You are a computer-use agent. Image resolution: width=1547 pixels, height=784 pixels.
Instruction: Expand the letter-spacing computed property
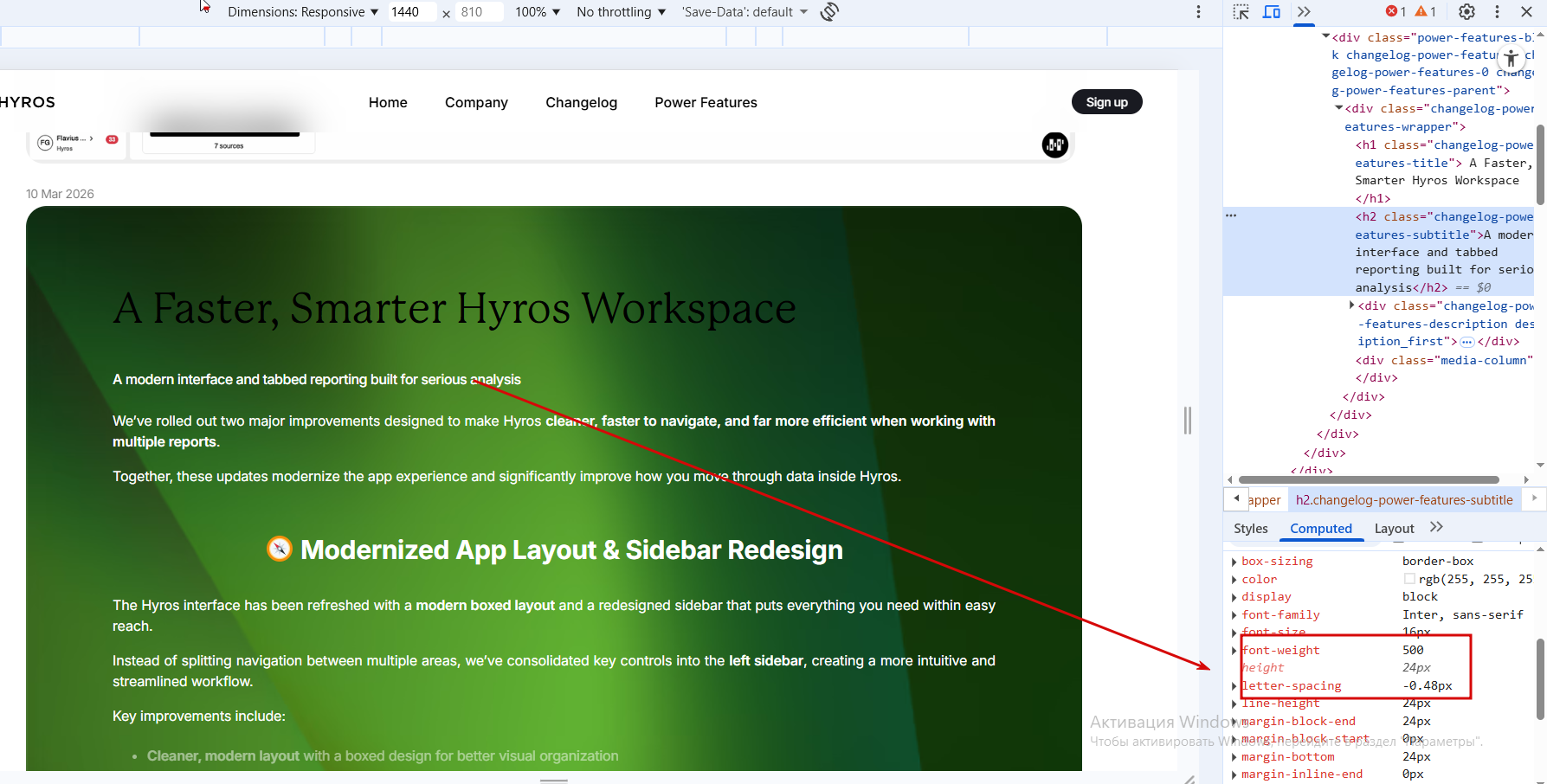coord(1234,686)
